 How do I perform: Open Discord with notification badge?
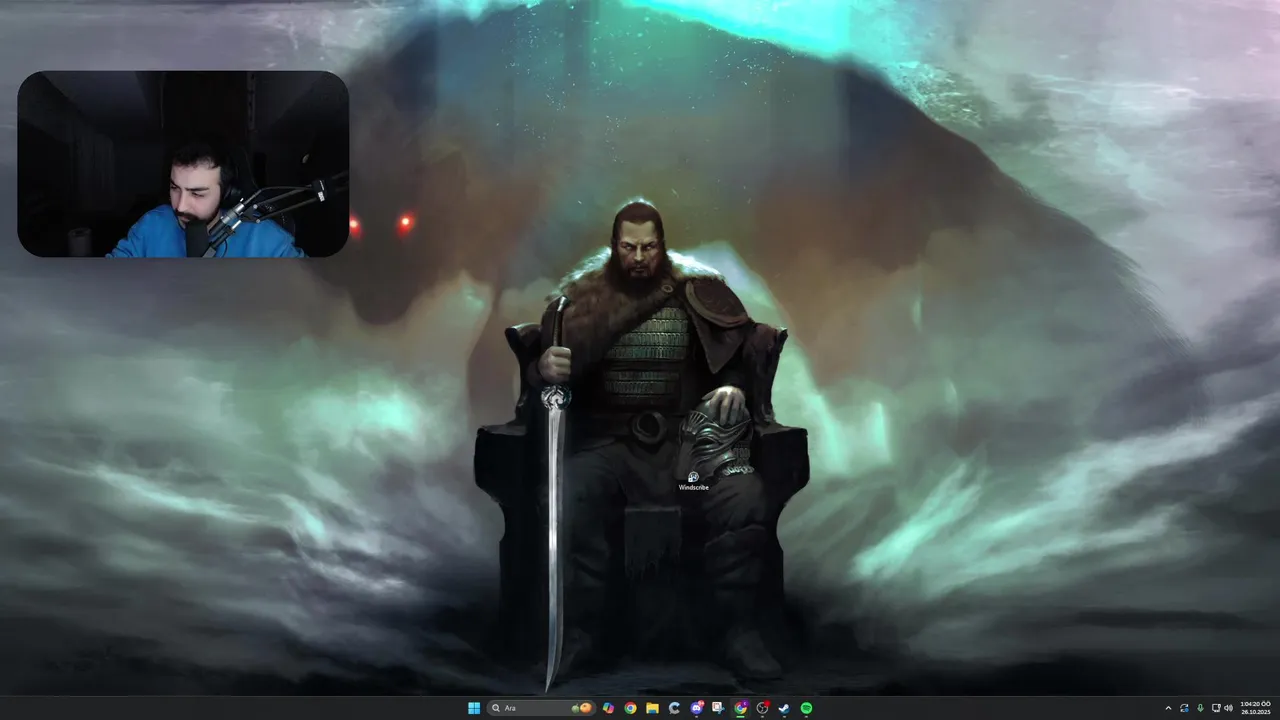click(697, 708)
